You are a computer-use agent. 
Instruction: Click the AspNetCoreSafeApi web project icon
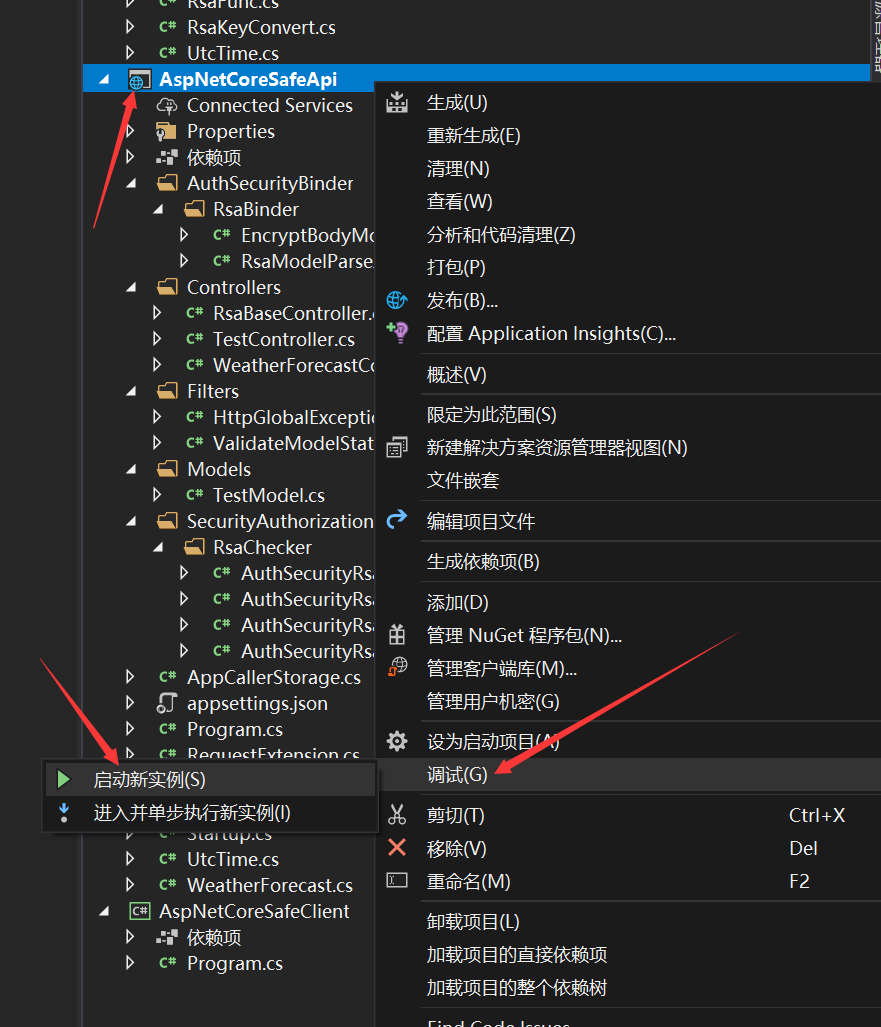tap(139, 80)
